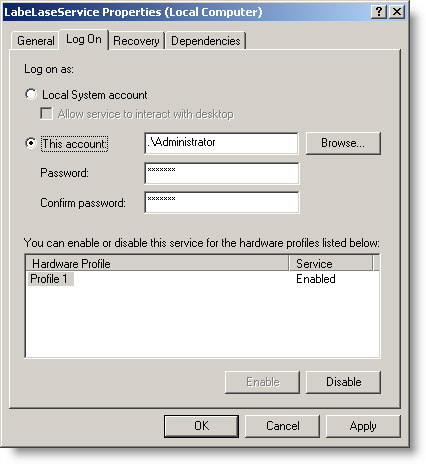Select the Log On tab

(84, 39)
